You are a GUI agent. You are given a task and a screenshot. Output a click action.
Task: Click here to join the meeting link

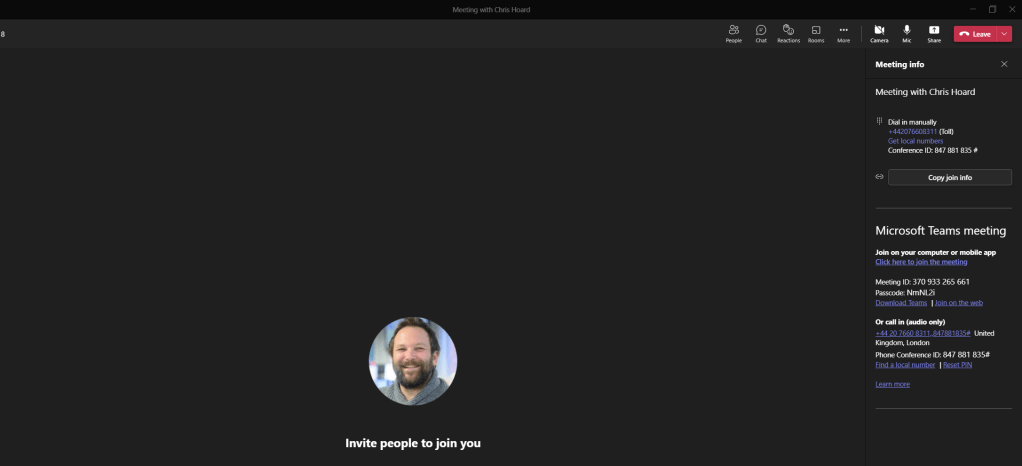coord(921,262)
